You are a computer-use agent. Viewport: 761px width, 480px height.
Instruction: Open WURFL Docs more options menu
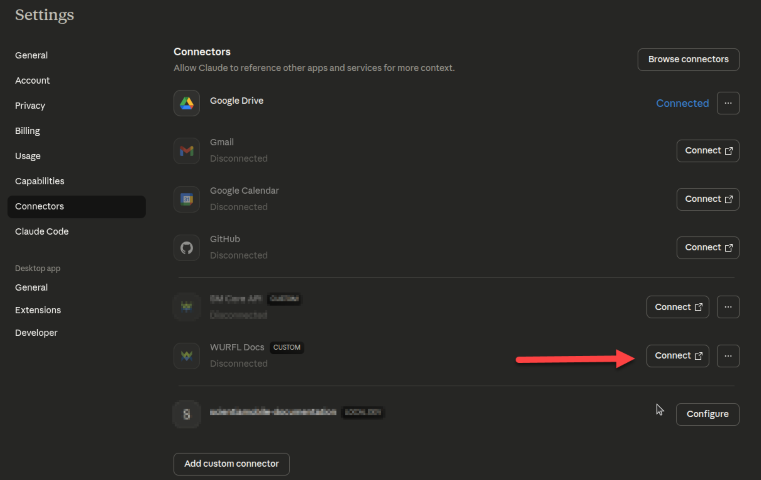(728, 356)
